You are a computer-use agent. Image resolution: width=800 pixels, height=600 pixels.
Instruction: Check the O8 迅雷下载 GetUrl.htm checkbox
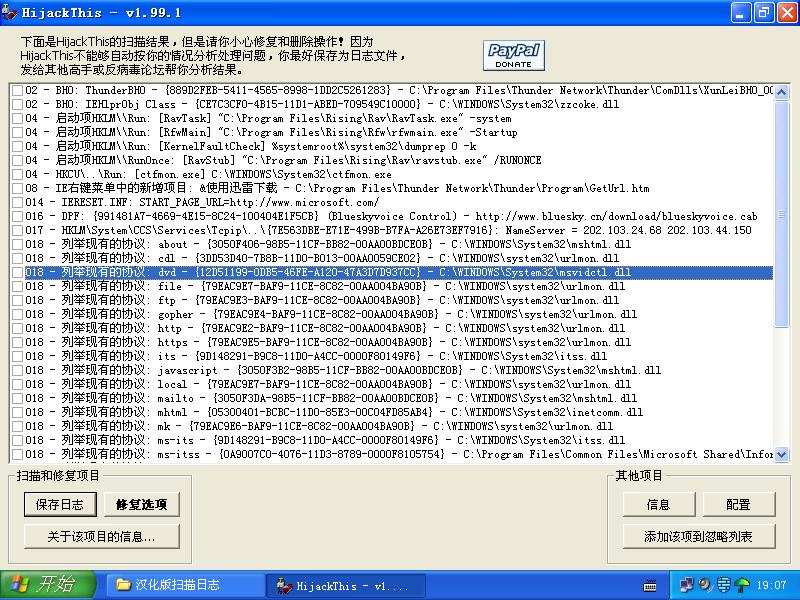click(17, 188)
